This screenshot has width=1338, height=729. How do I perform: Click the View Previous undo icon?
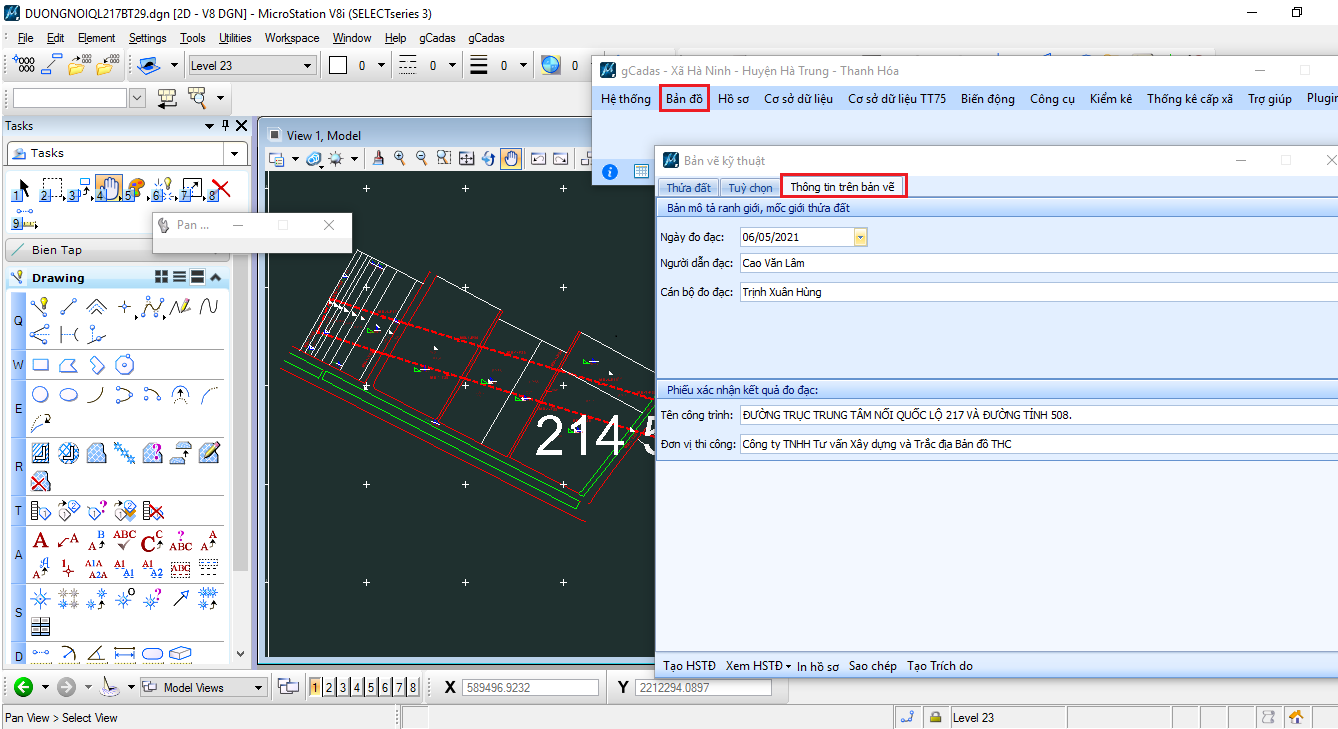pos(538,158)
